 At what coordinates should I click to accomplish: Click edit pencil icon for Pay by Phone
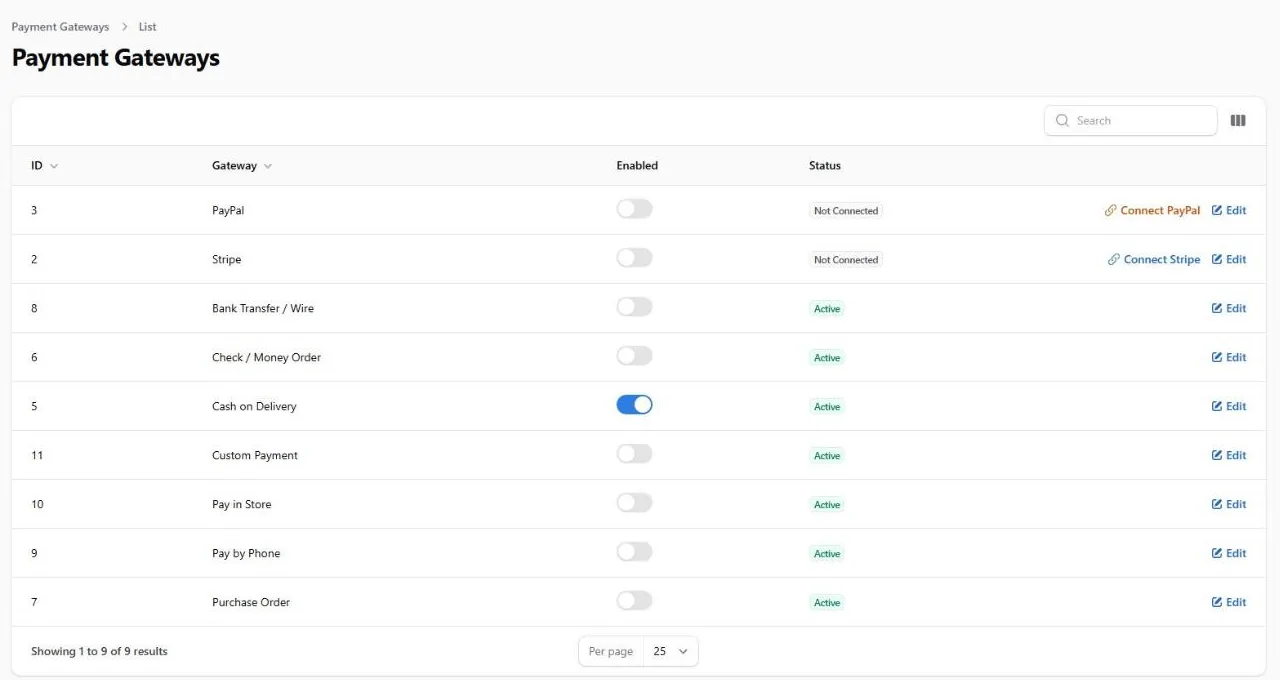tap(1217, 554)
